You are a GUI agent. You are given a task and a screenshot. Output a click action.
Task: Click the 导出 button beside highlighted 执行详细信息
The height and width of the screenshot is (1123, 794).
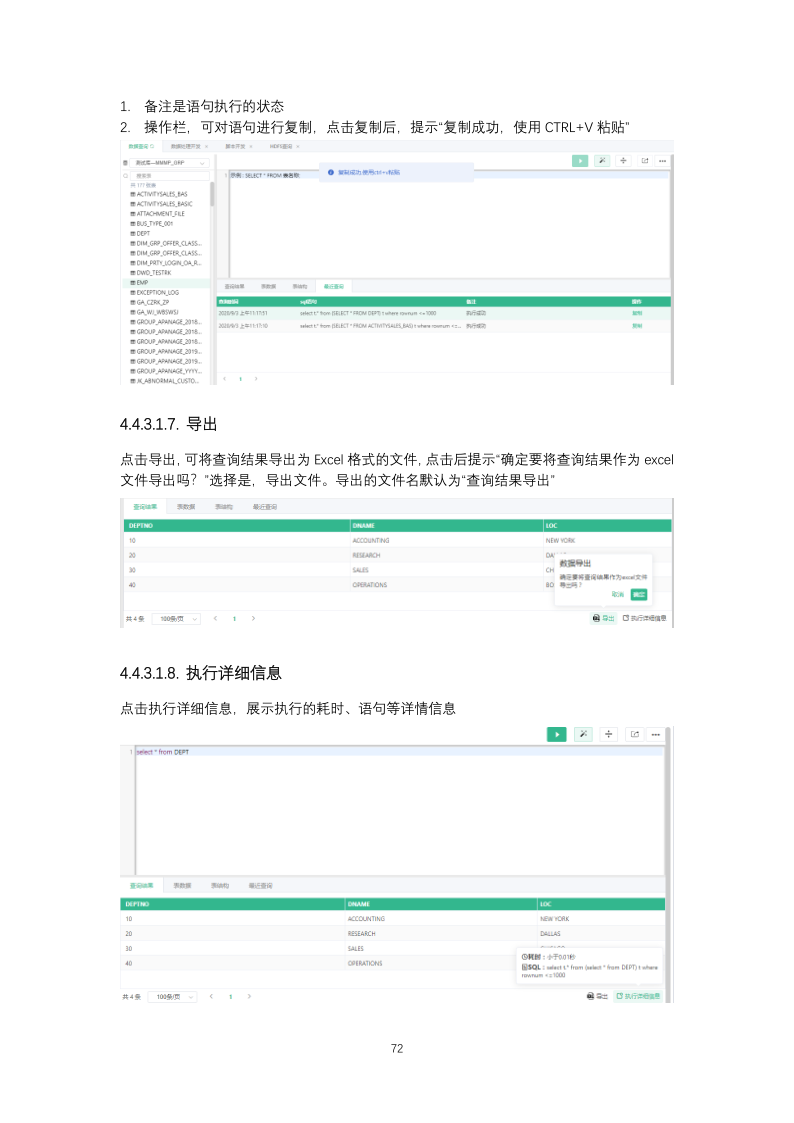[x=597, y=996]
